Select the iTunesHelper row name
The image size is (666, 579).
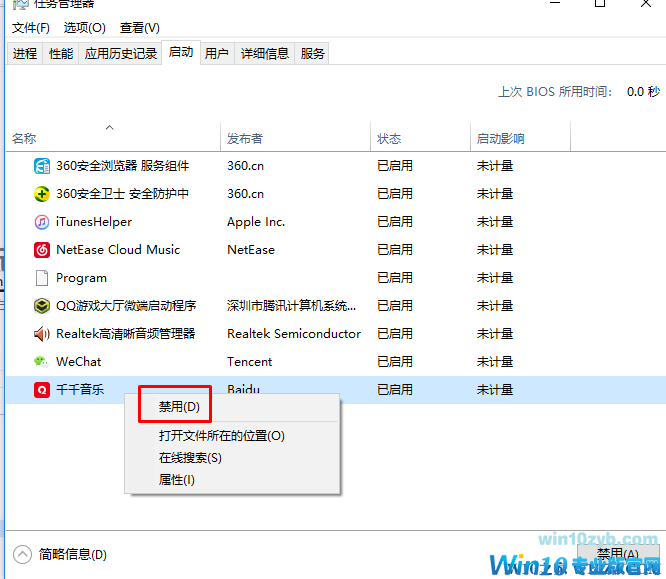tap(94, 222)
